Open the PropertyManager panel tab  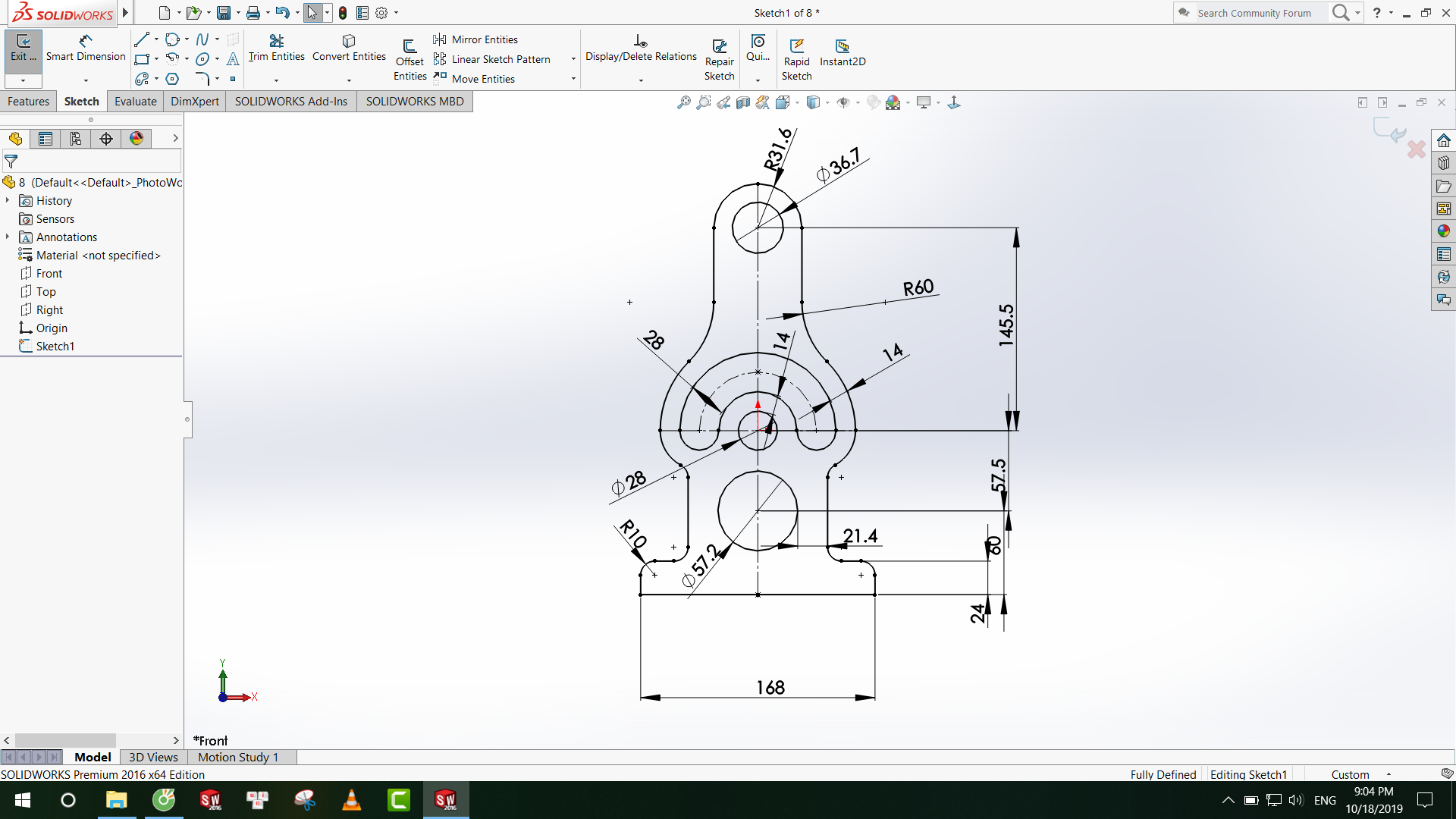(x=45, y=138)
